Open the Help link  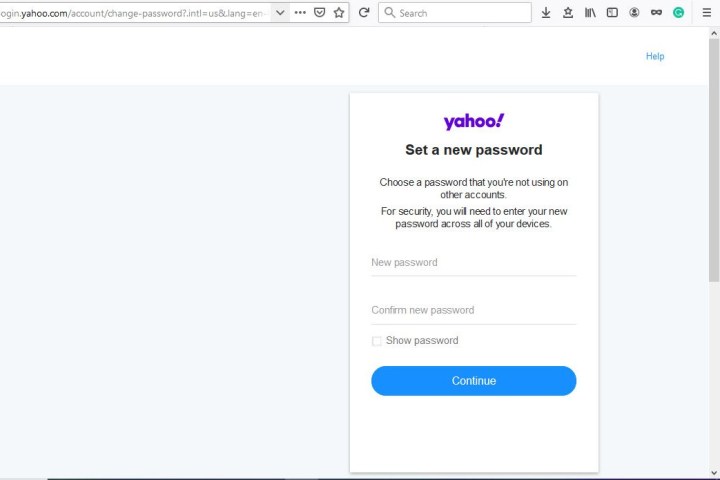point(655,56)
